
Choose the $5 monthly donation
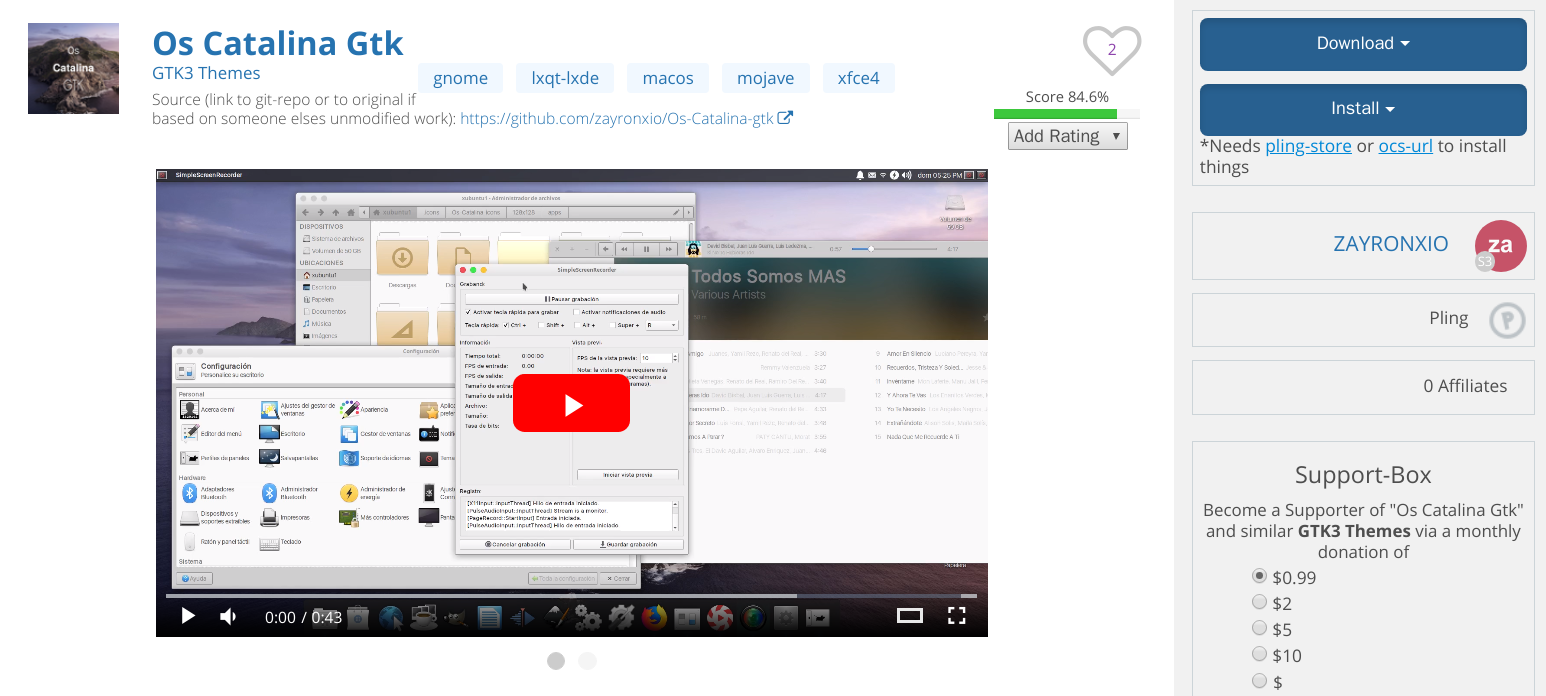click(x=1259, y=628)
